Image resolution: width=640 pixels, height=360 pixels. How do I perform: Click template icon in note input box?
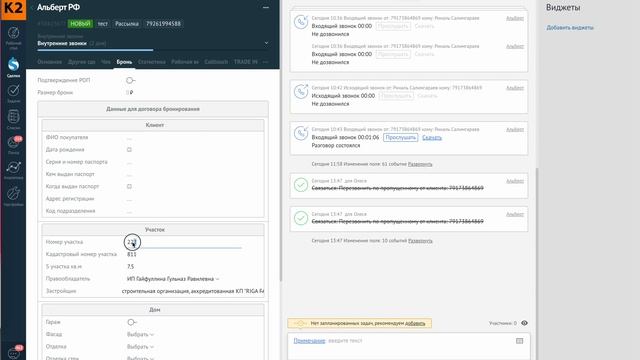[519, 341]
